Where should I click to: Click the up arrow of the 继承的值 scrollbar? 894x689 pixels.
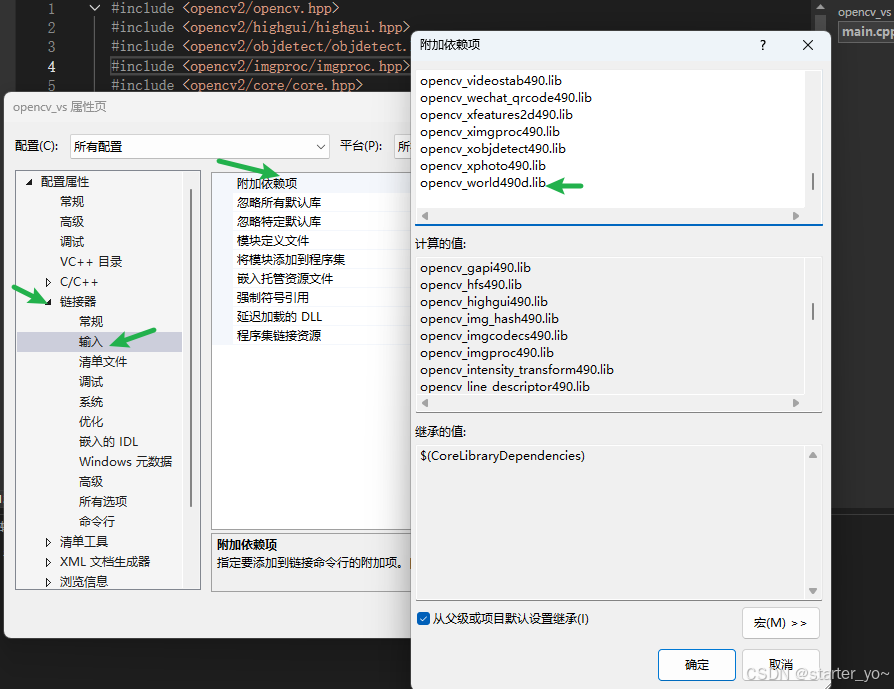813,455
